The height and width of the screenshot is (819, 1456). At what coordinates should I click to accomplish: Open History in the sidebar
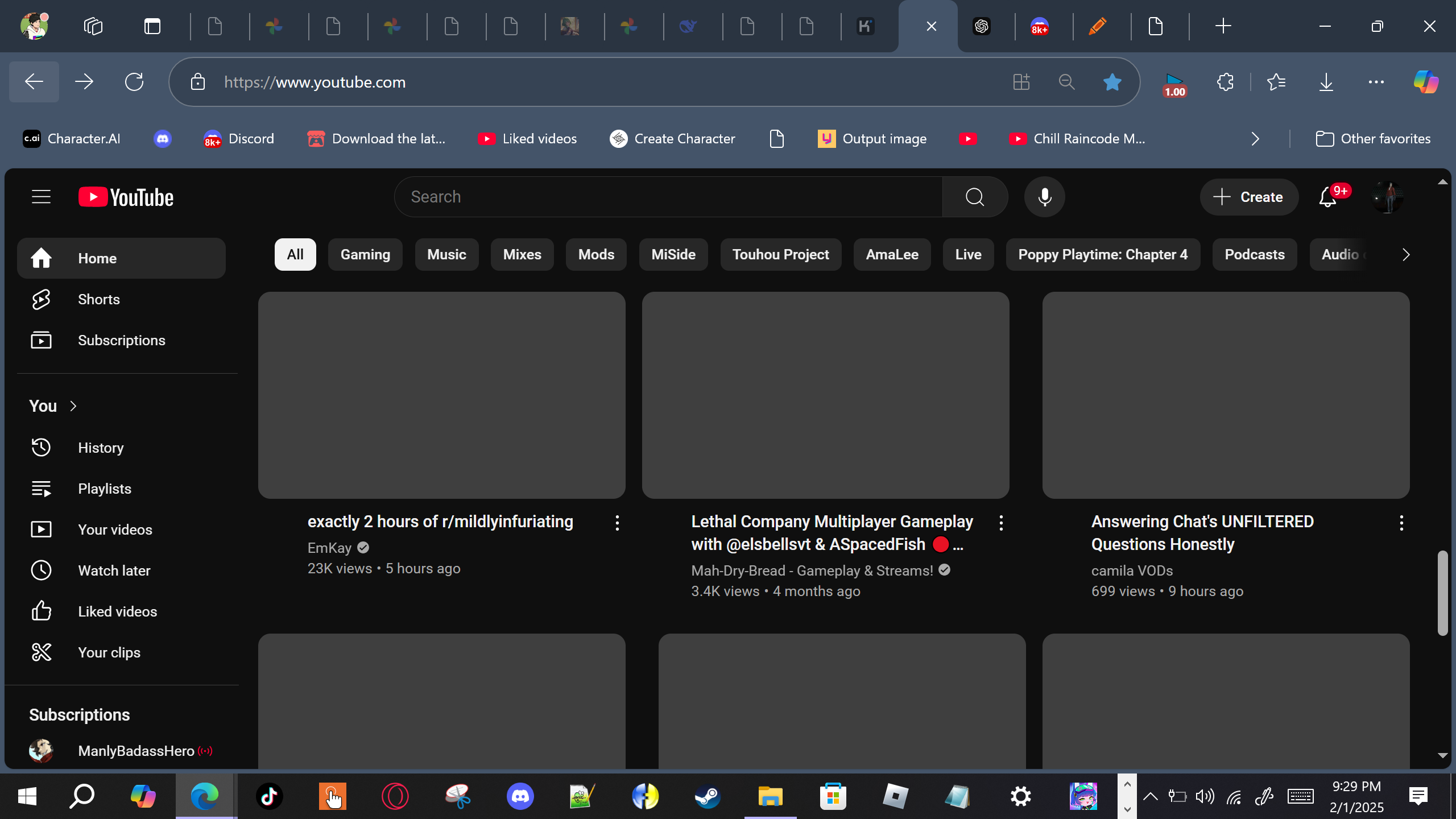[x=101, y=448]
